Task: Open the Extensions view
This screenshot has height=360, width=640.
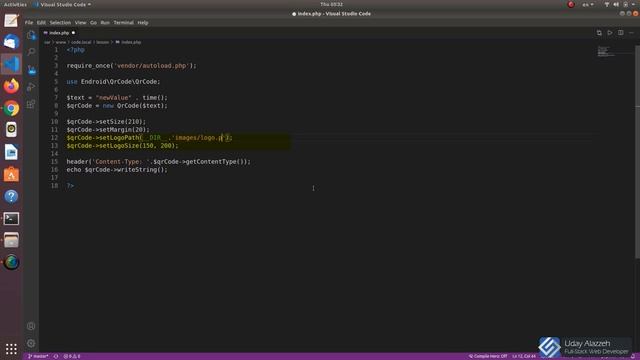Action: tap(31, 104)
